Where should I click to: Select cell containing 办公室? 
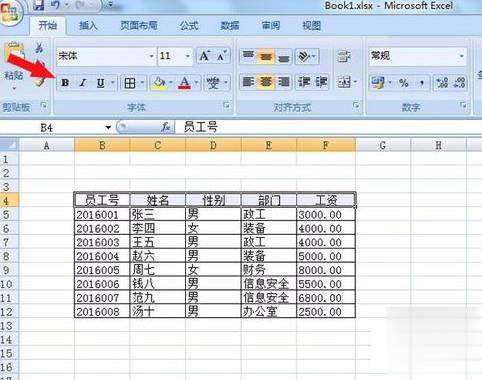tap(269, 311)
